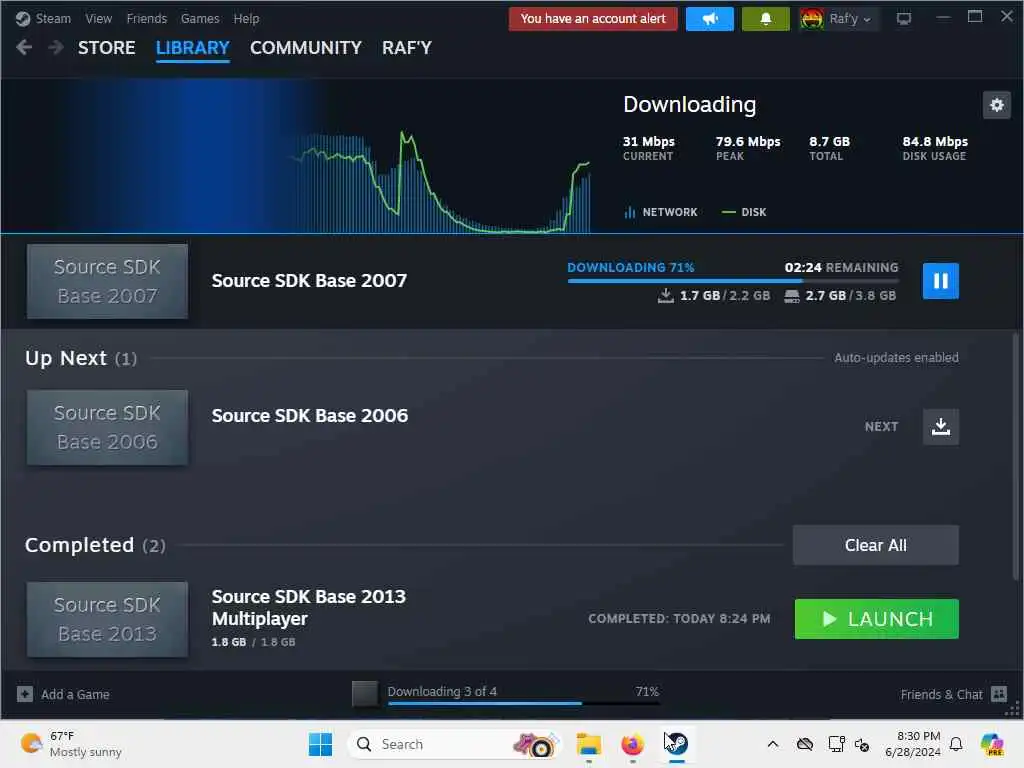Click the Auto-updates enabled text
The image size is (1024, 768).
(896, 357)
